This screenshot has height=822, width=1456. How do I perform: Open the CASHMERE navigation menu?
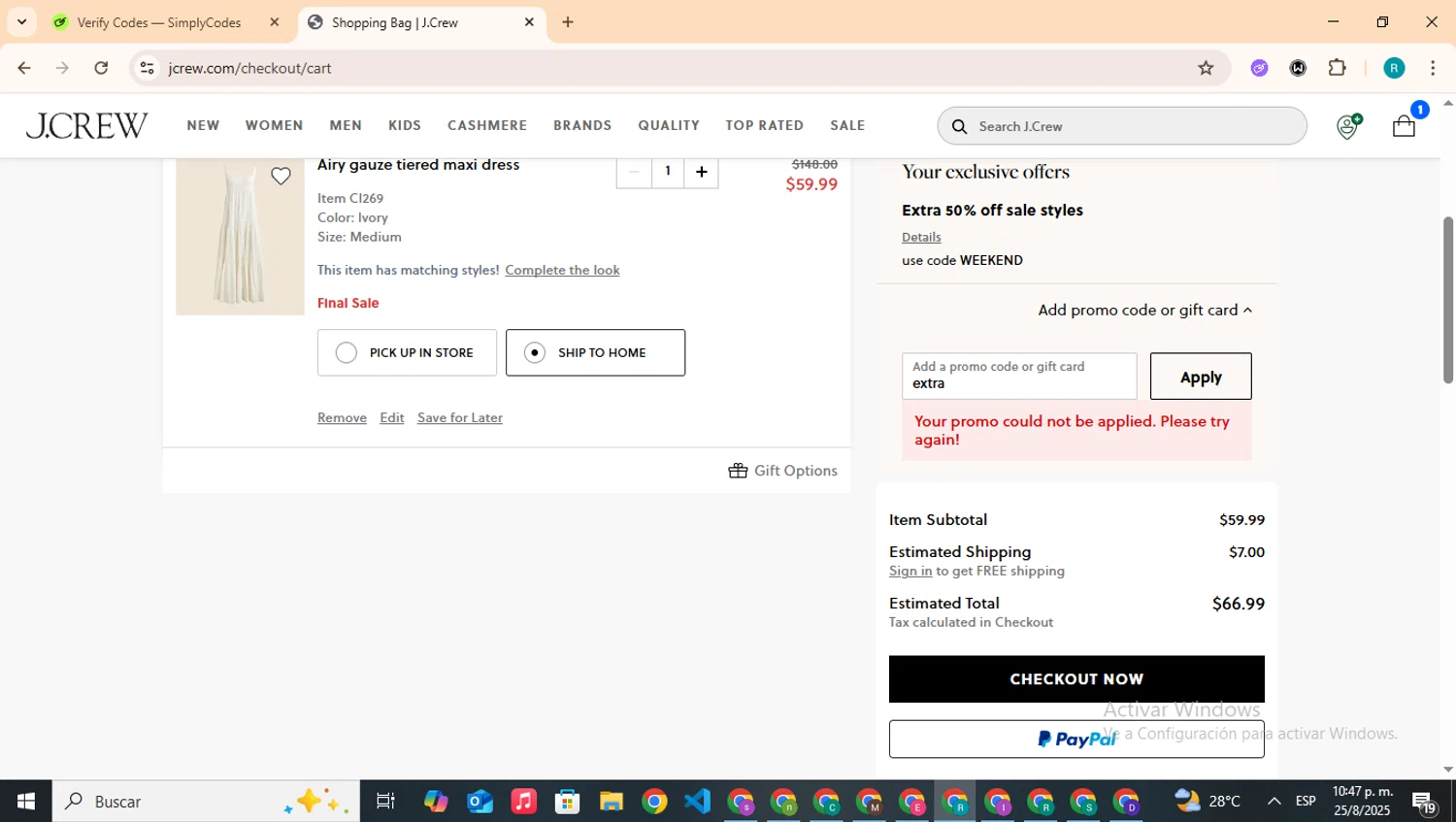(487, 125)
